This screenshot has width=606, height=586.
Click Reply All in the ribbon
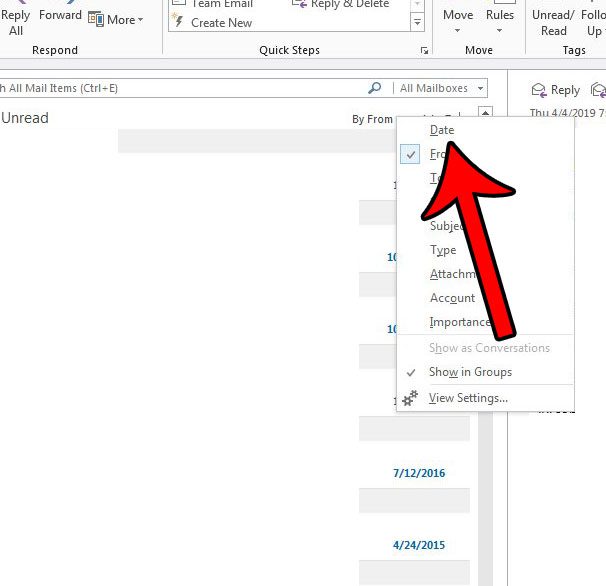tap(15, 23)
